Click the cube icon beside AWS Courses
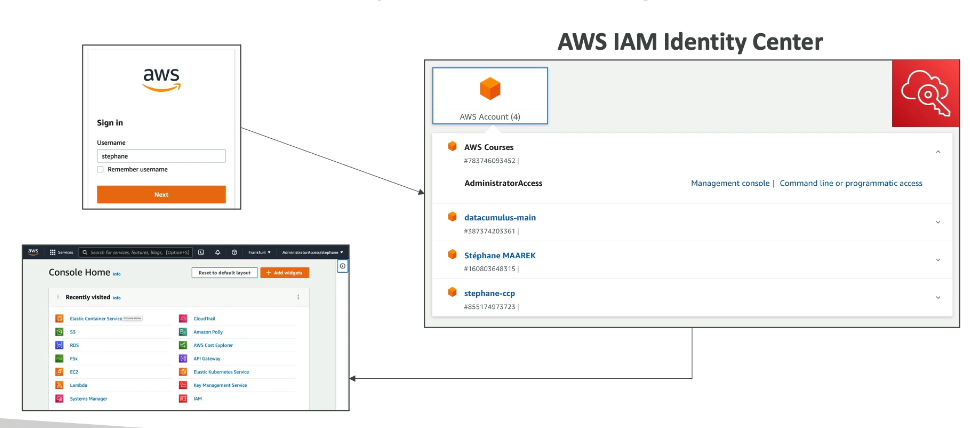 pyautogui.click(x=452, y=147)
